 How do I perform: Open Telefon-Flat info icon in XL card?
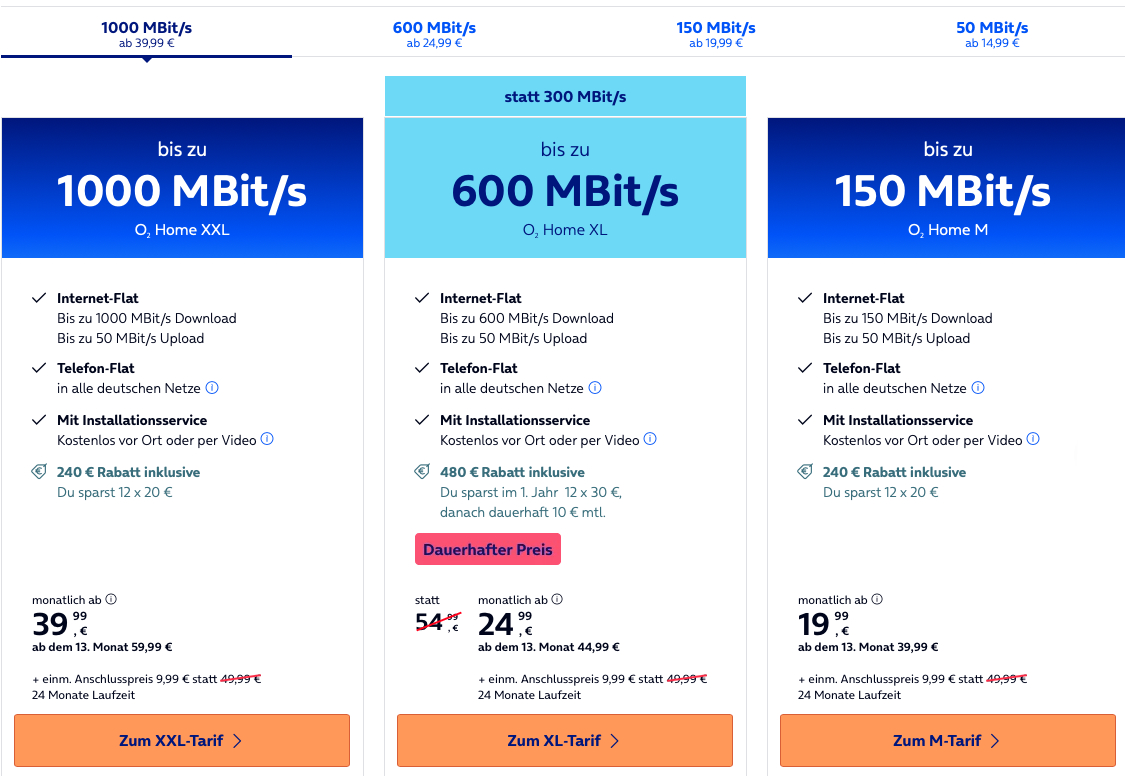(596, 388)
